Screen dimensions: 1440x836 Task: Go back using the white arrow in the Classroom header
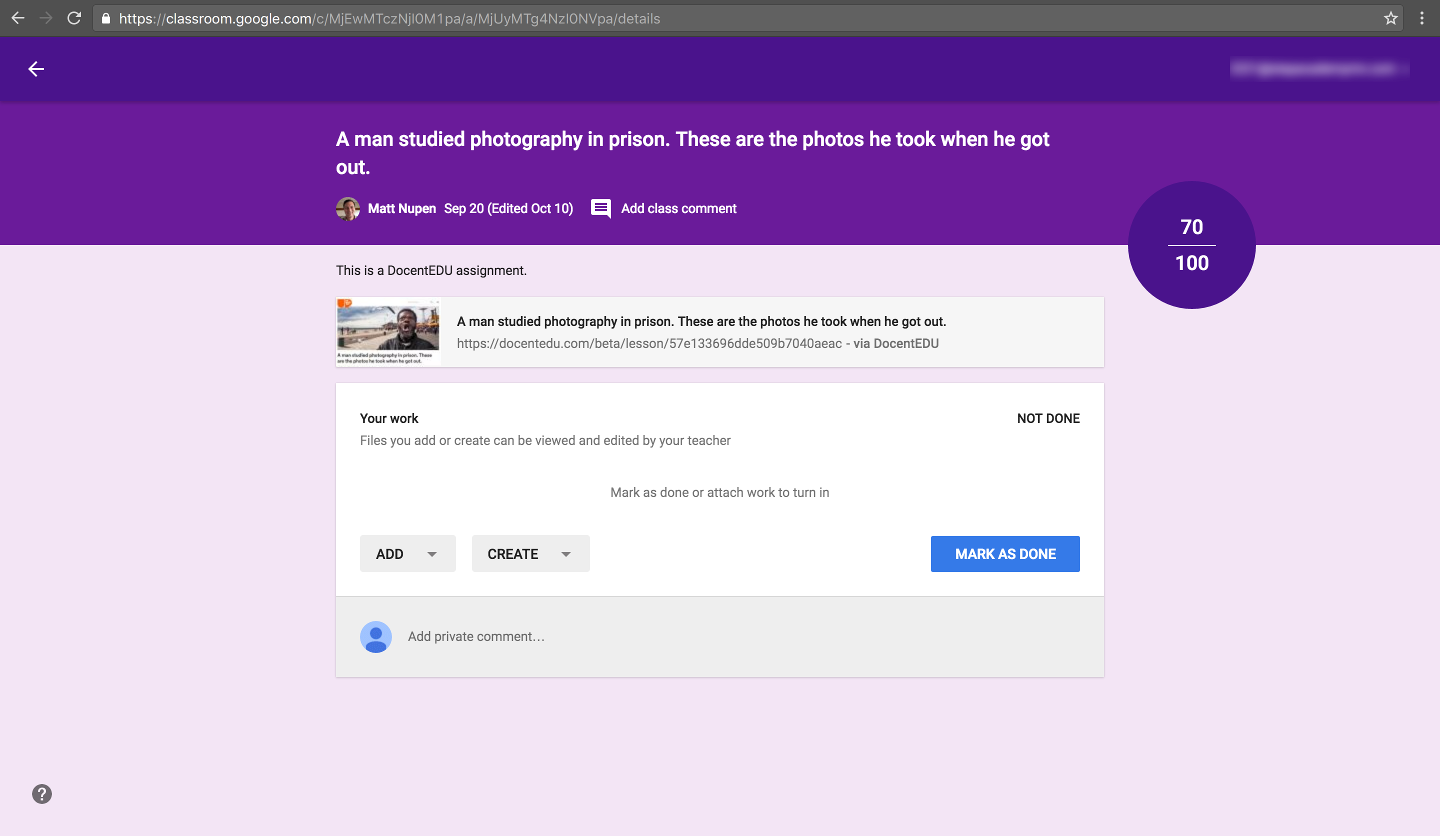point(36,69)
